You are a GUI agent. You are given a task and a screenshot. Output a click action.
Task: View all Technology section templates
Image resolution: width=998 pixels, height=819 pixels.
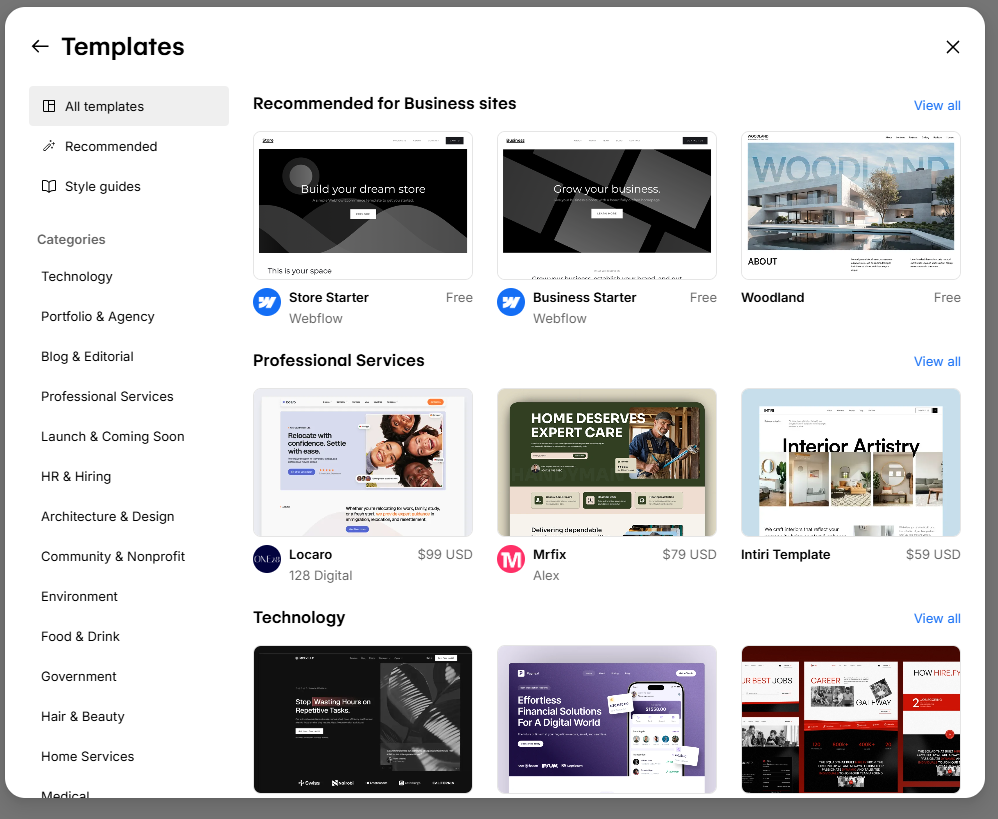click(937, 618)
